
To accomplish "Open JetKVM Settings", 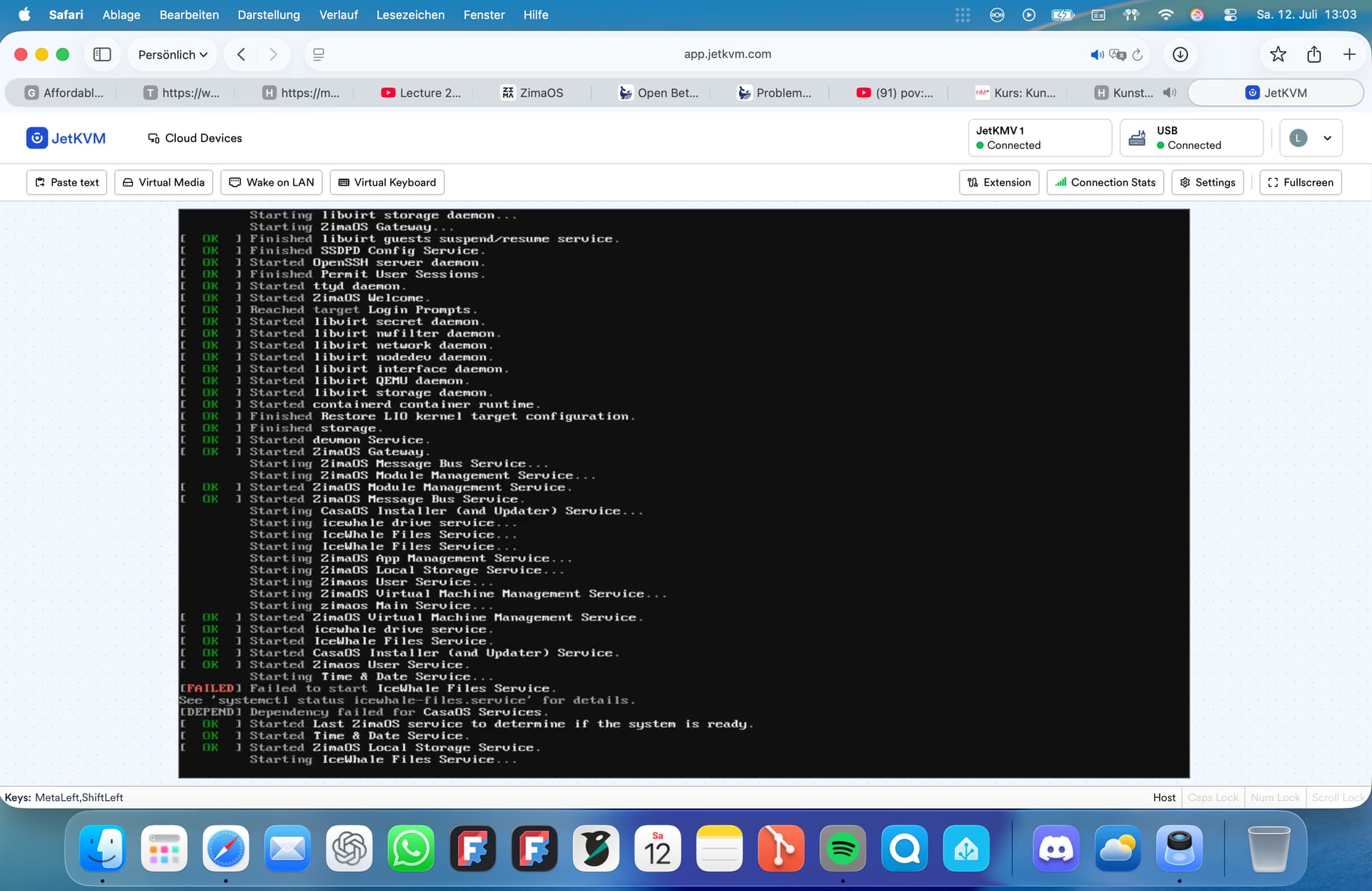I will [1208, 182].
